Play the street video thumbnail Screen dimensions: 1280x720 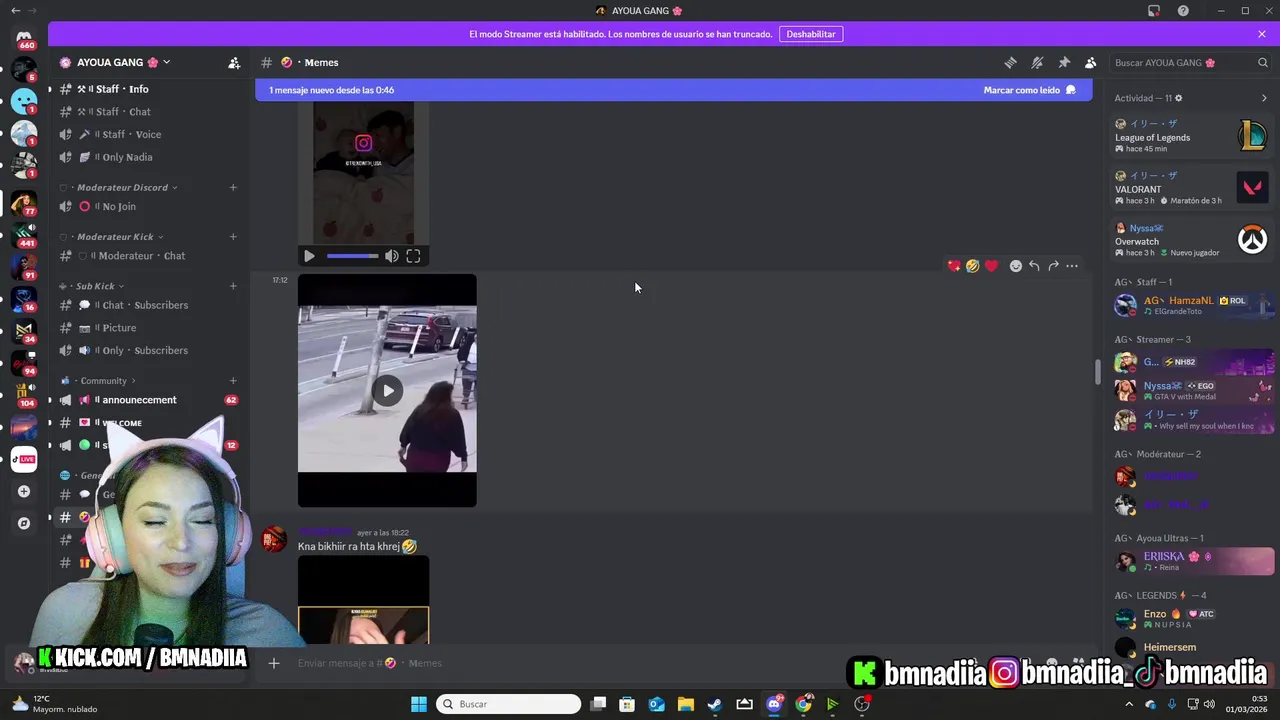pyautogui.click(x=387, y=391)
